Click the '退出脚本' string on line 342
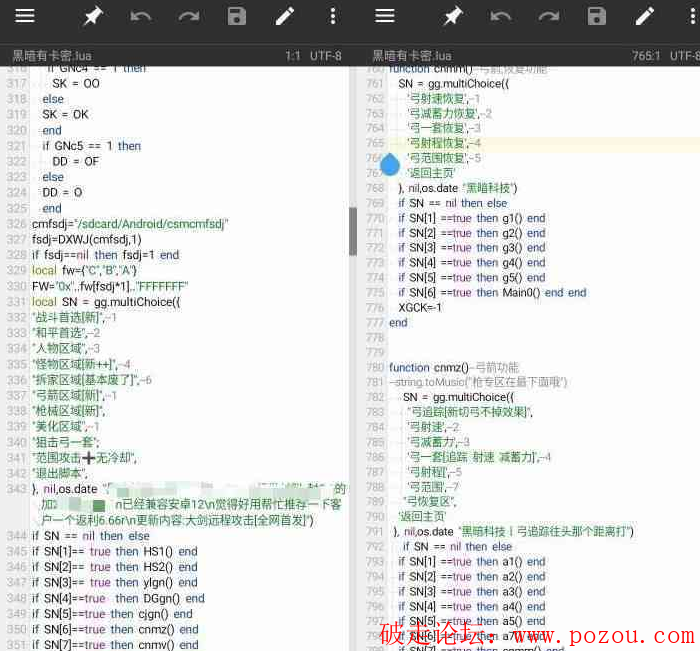The width and height of the screenshot is (700, 651). pyautogui.click(x=59, y=473)
